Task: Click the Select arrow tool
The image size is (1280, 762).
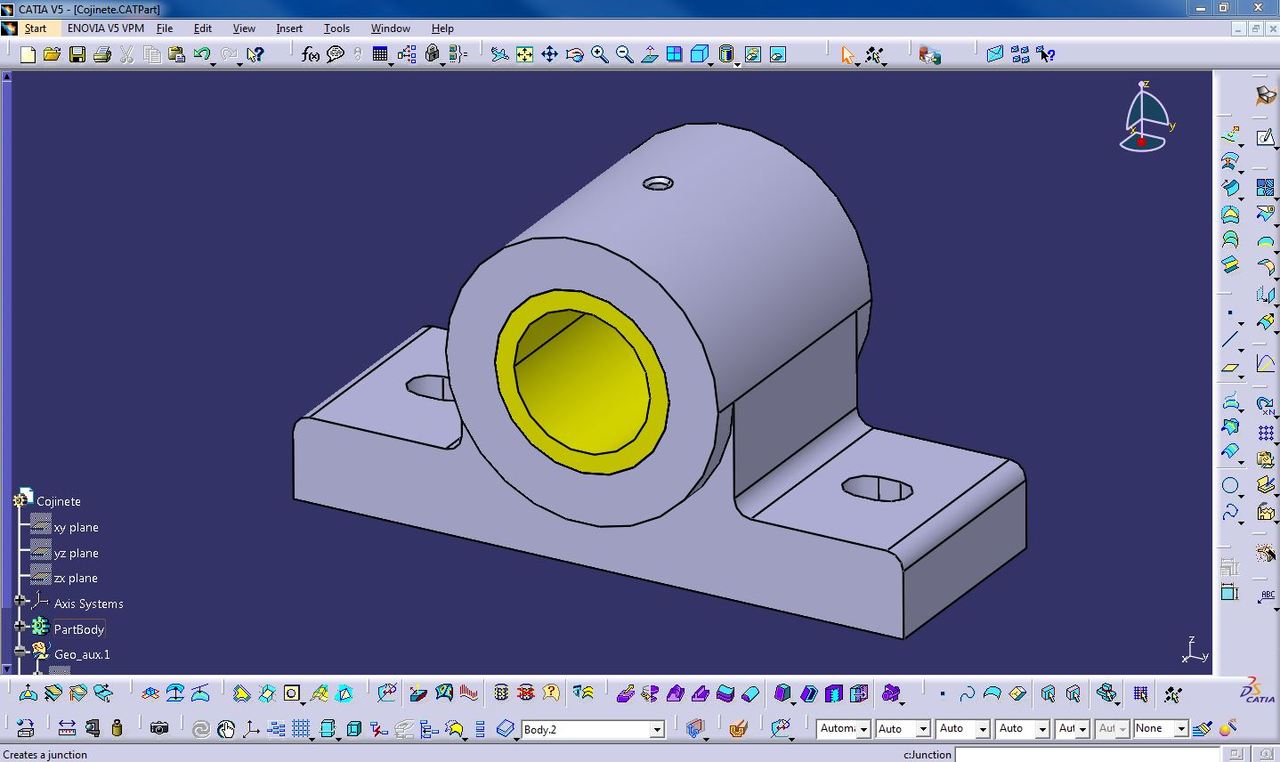Action: tap(848, 54)
